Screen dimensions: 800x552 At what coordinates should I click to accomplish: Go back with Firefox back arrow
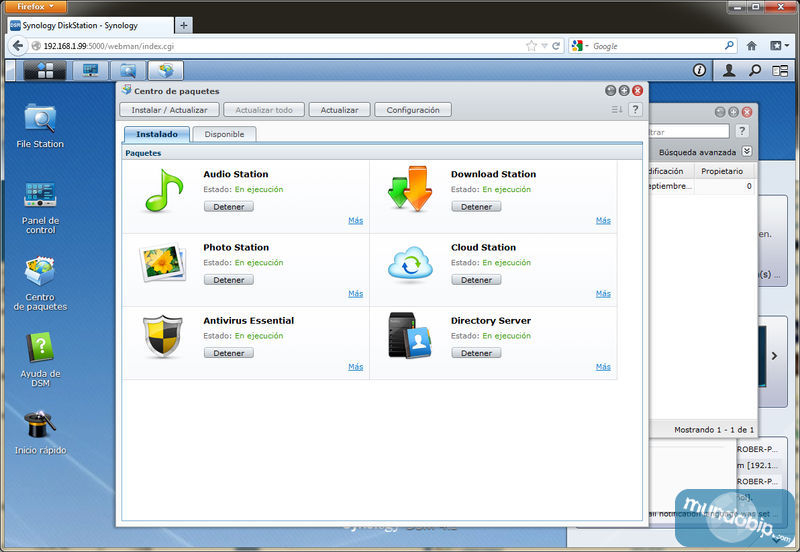18,45
